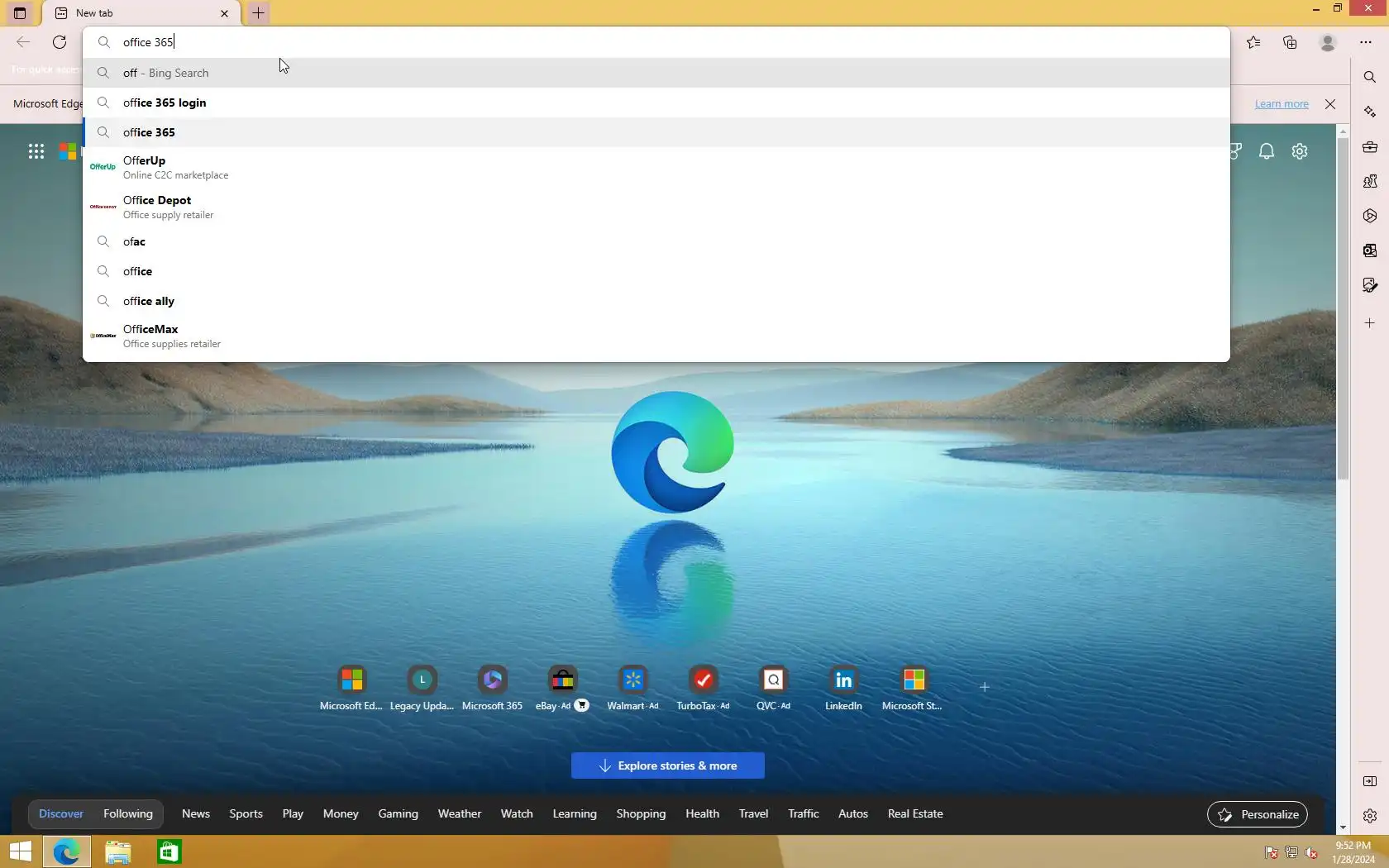Click Explore stories & more button
1389x868 pixels.
pos(667,765)
